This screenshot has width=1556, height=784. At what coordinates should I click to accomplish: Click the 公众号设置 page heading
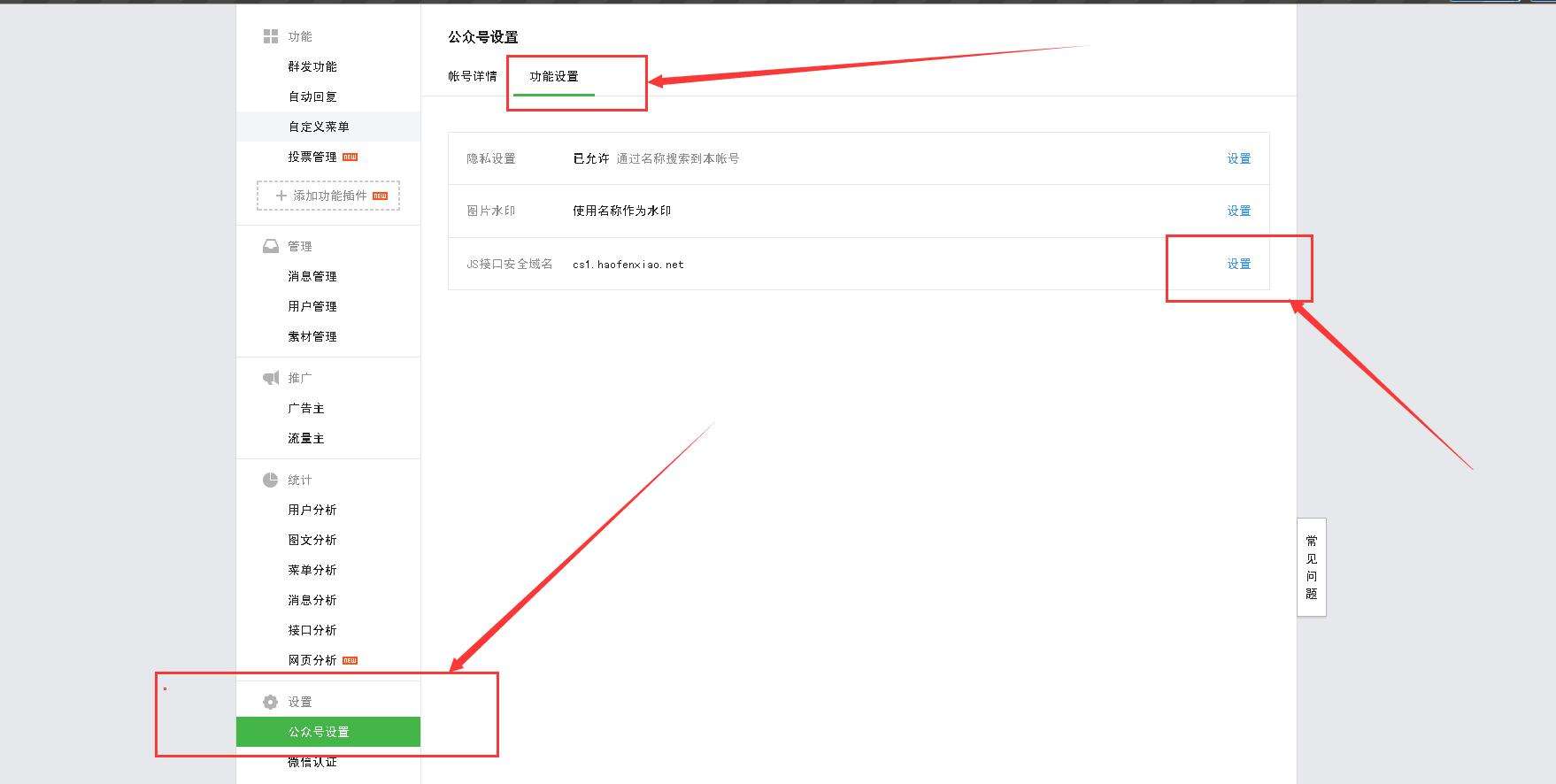coord(483,37)
